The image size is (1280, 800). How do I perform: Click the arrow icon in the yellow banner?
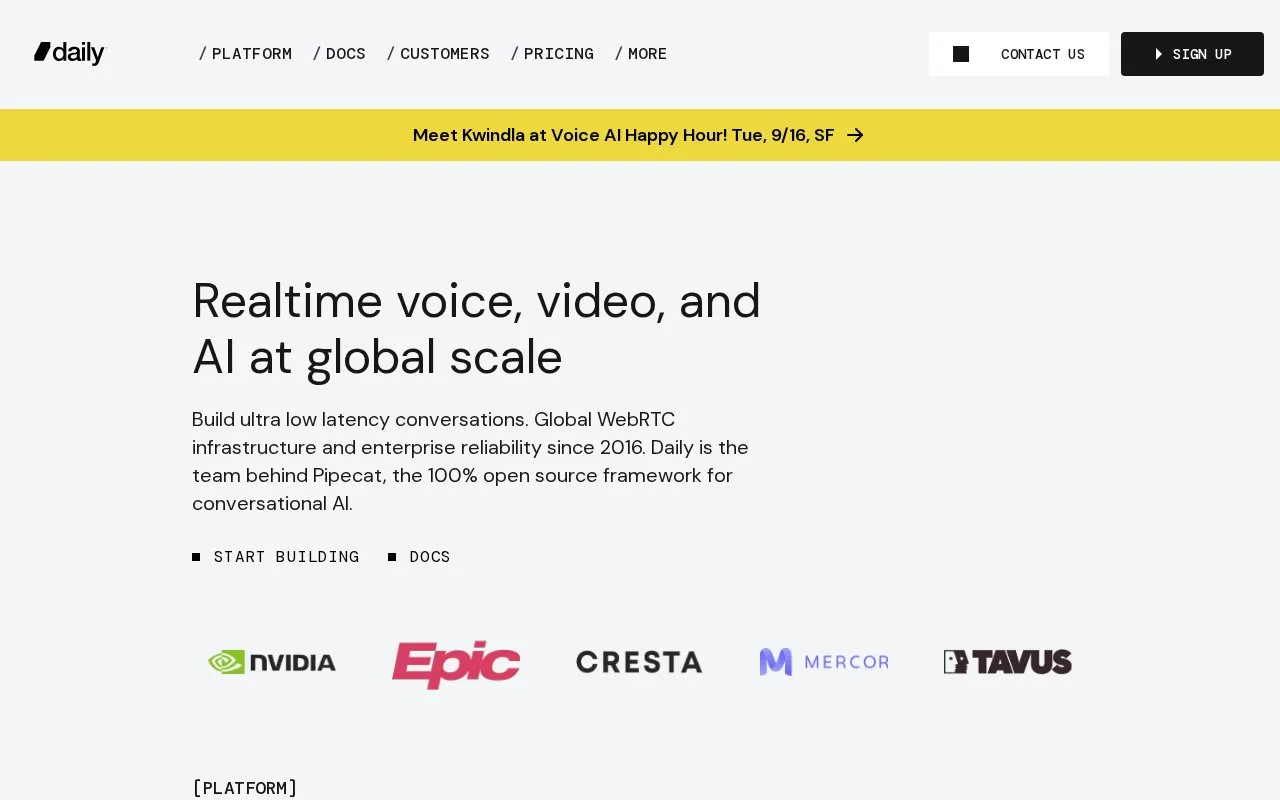coord(855,135)
